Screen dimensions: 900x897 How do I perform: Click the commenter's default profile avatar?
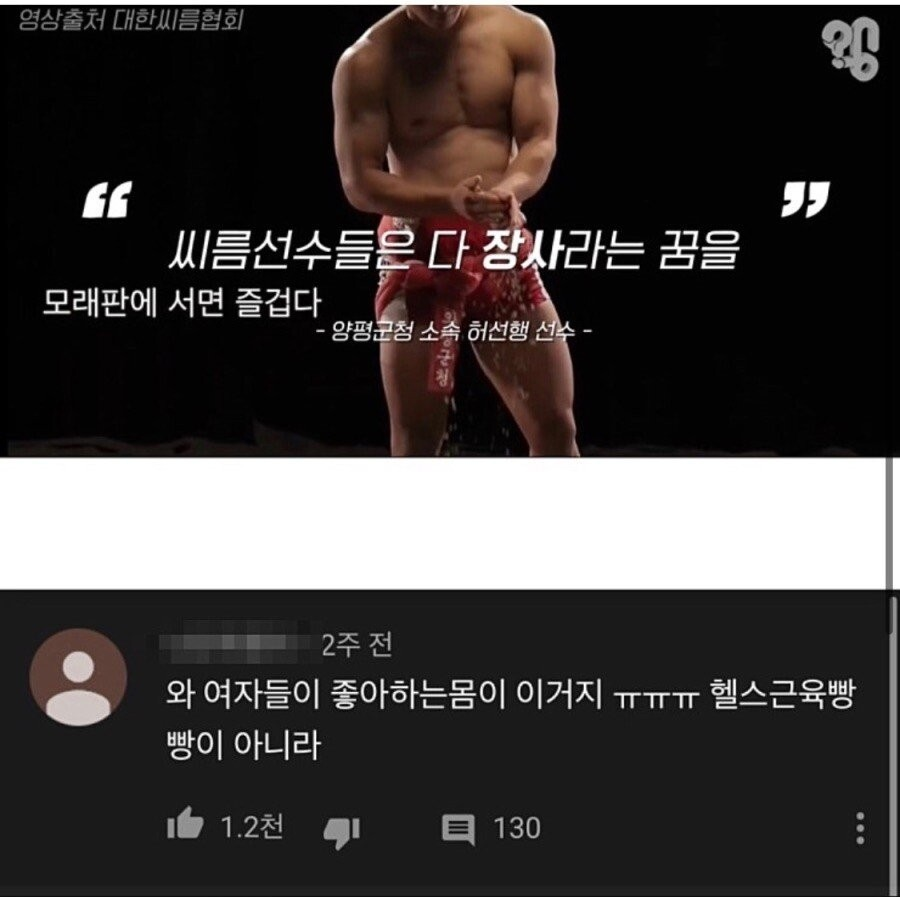click(78, 677)
